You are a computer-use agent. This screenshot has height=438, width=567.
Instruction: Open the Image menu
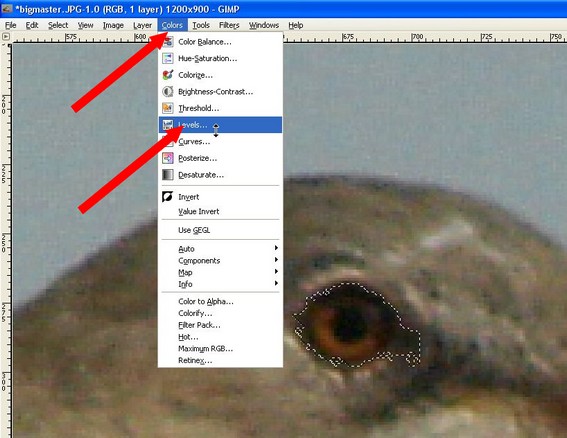pos(113,25)
